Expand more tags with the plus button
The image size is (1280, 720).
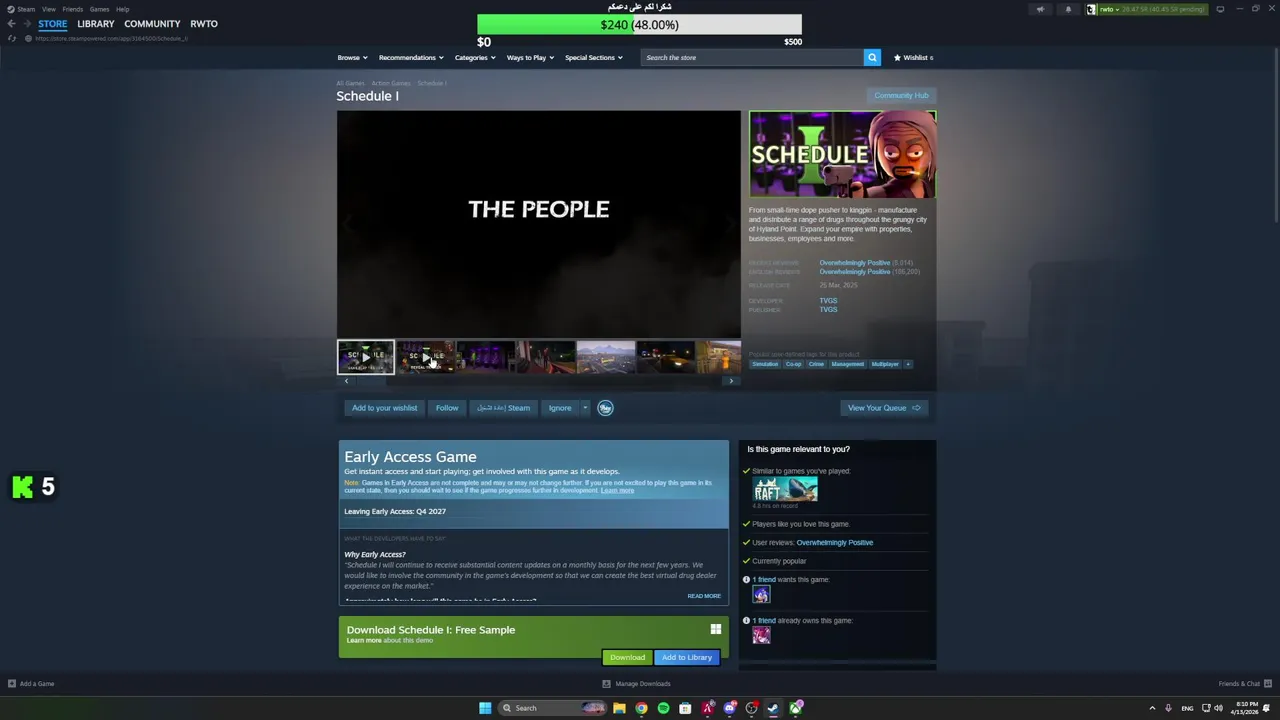[x=908, y=364]
